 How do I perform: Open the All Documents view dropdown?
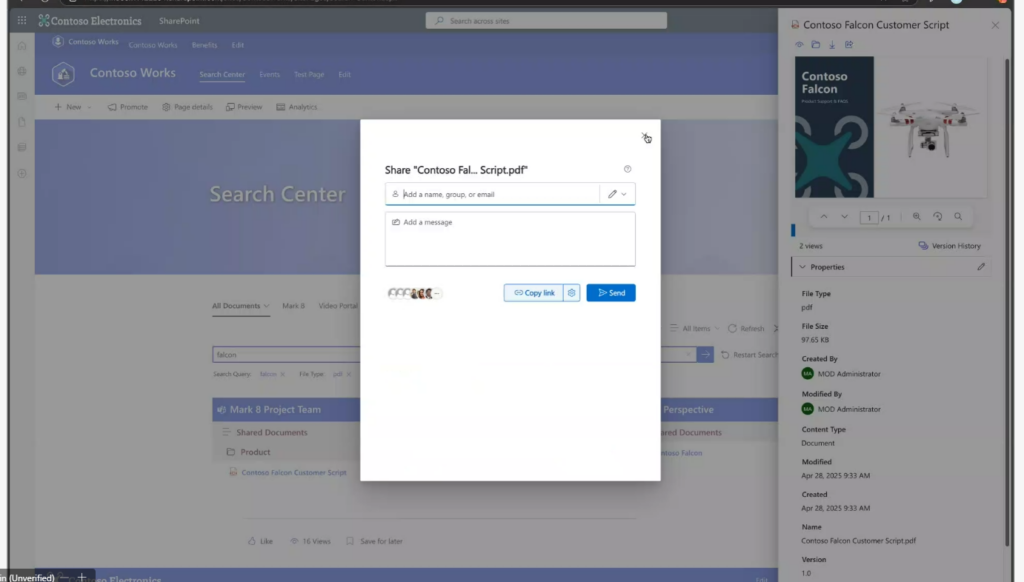(x=240, y=306)
